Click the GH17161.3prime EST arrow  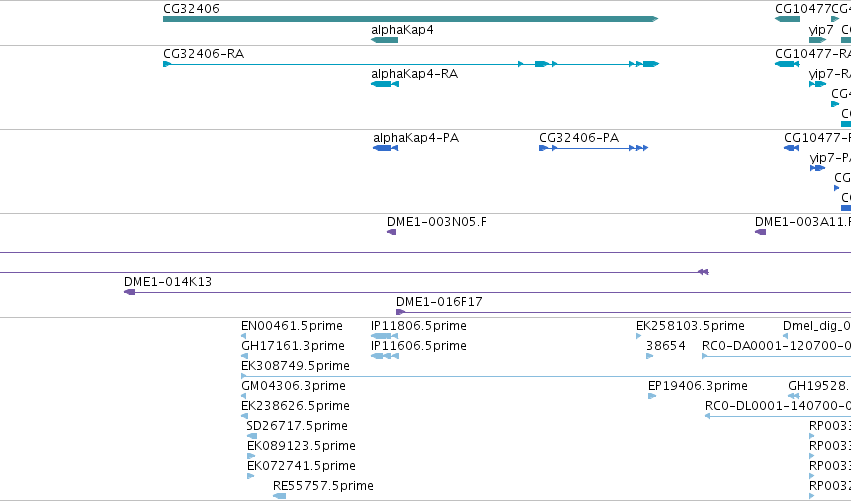(244, 356)
